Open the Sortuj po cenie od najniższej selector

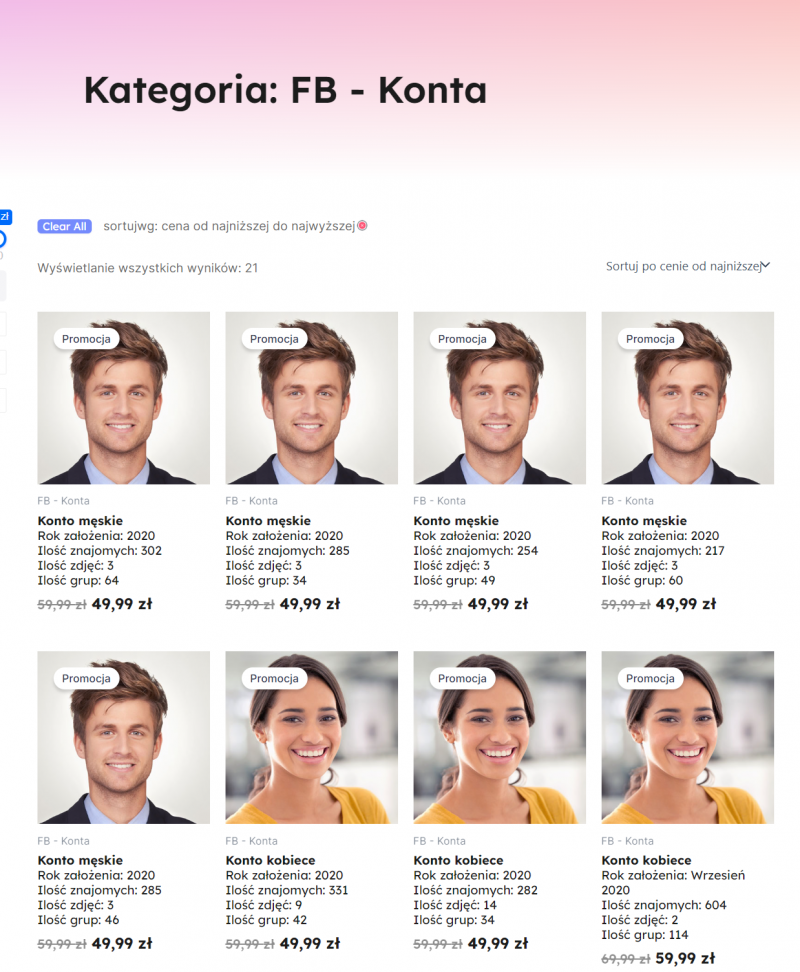pyautogui.click(x=687, y=266)
